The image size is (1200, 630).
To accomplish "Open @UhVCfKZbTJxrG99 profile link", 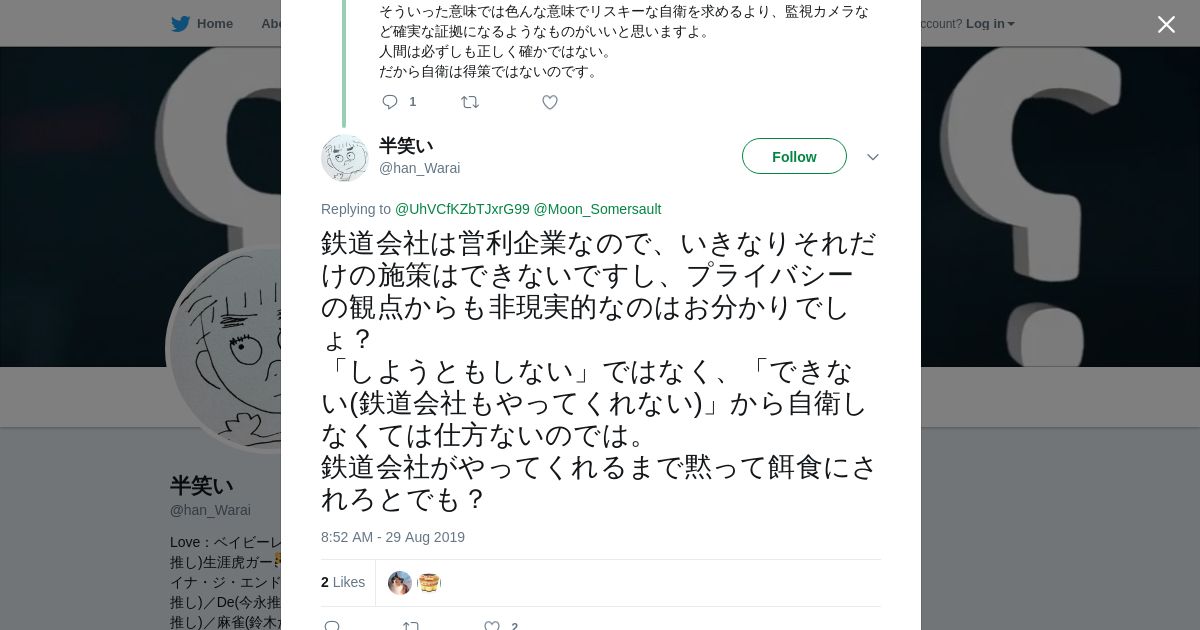I will (x=462, y=209).
